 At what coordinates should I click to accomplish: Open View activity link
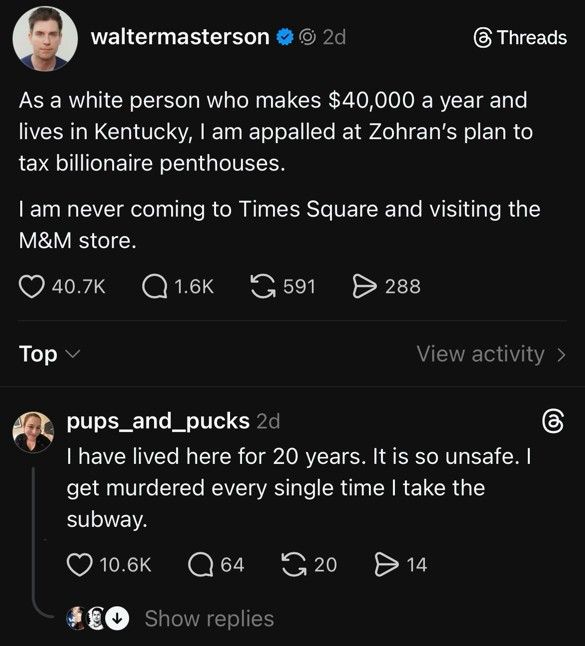pyautogui.click(x=491, y=354)
